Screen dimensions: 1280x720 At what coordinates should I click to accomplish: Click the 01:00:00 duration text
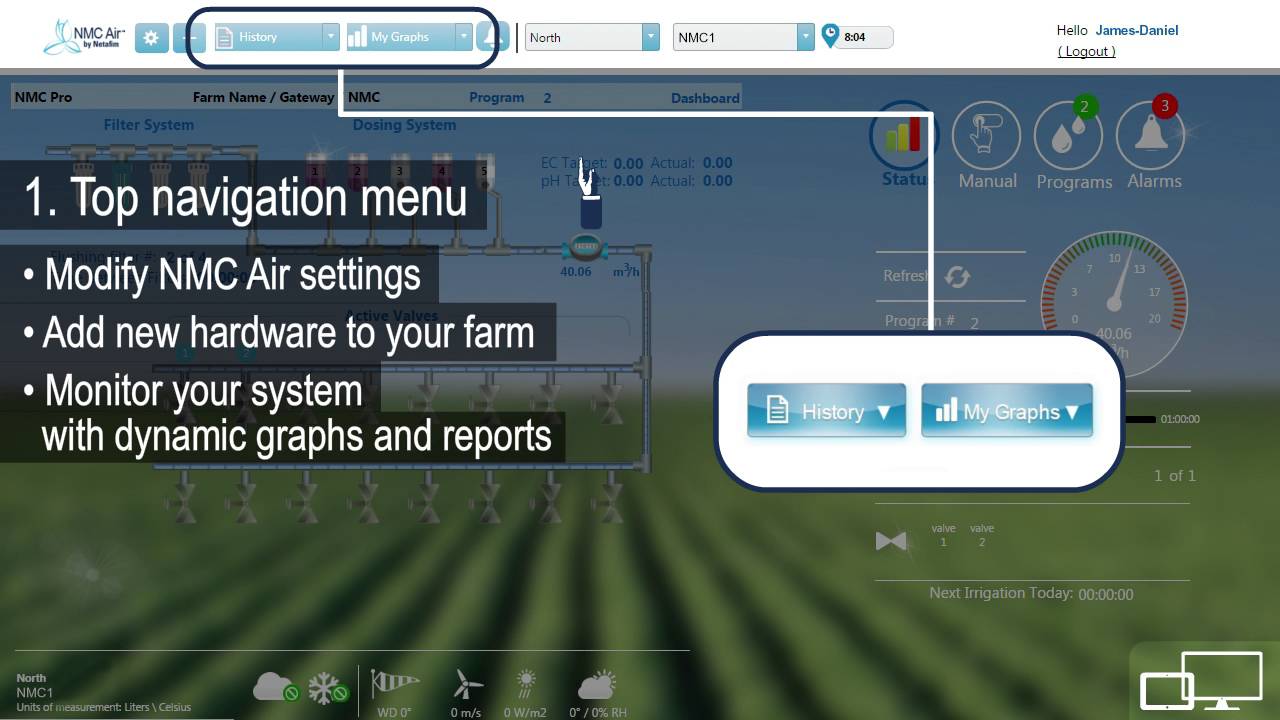point(1180,420)
